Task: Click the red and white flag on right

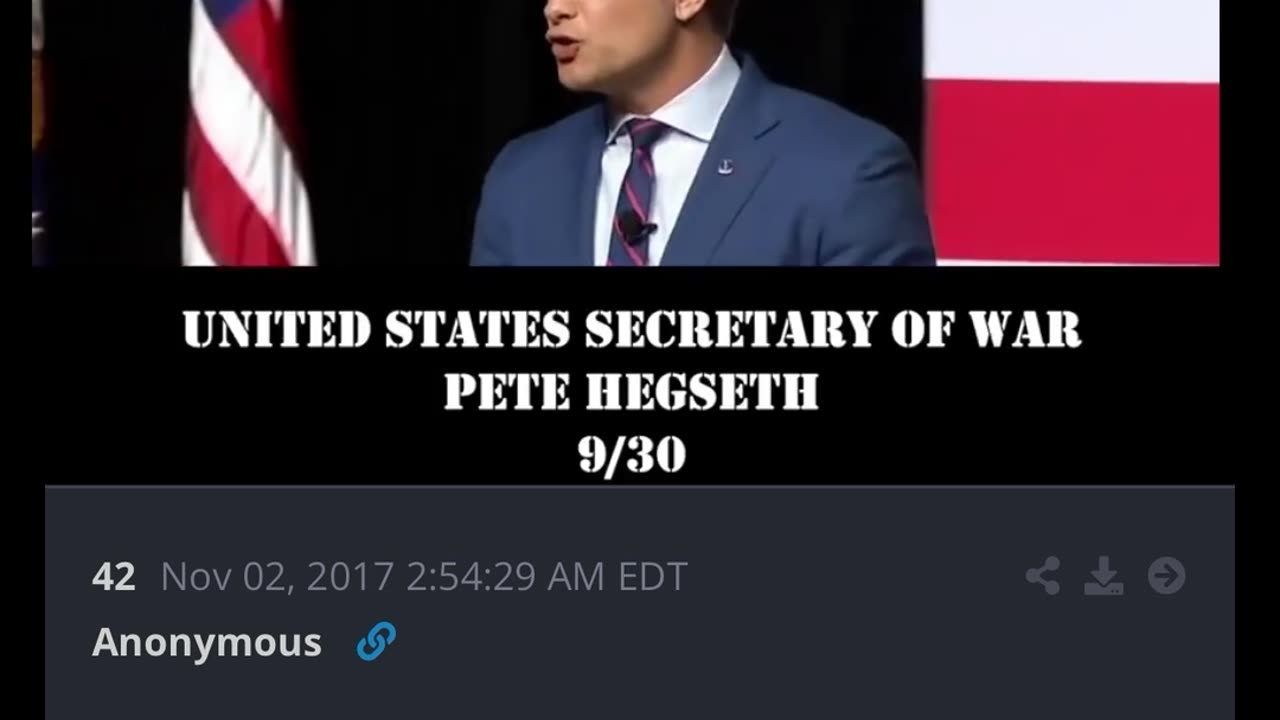Action: 1071,132
